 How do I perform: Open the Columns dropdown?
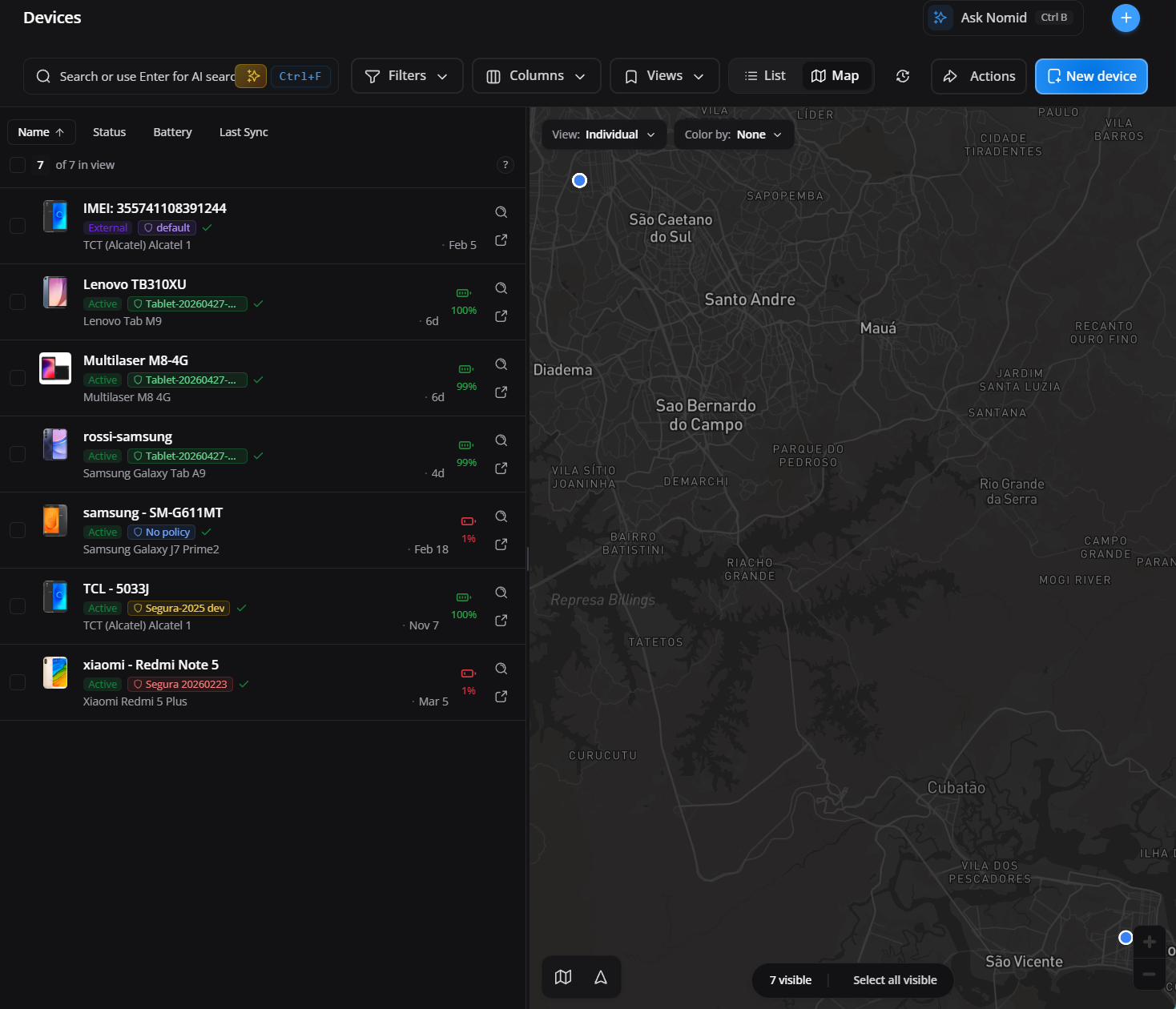(x=536, y=76)
